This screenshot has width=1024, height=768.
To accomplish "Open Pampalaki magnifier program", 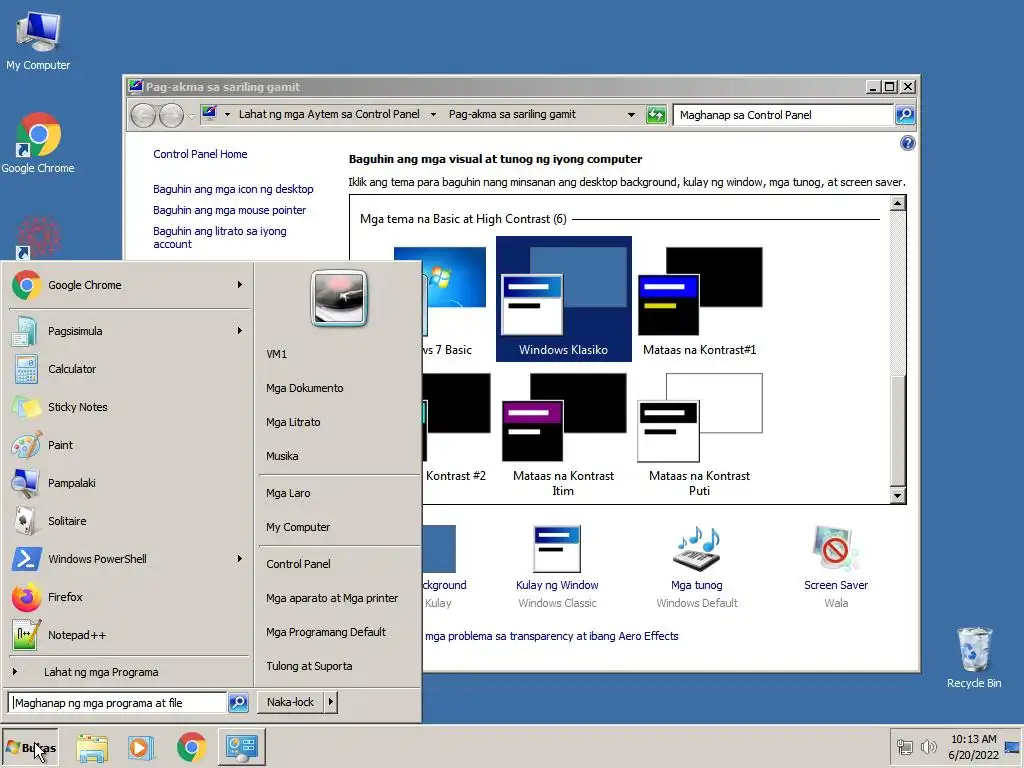I will pos(128,483).
